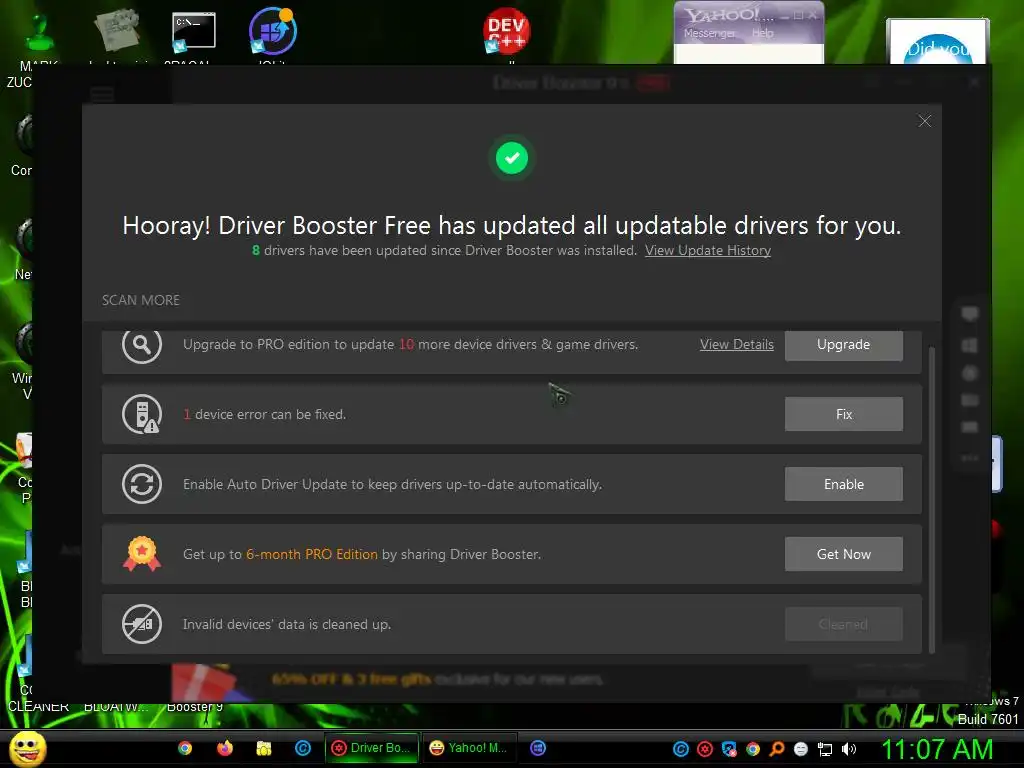
Task: Click the Command Prompt desktop shortcut
Action: (193, 33)
